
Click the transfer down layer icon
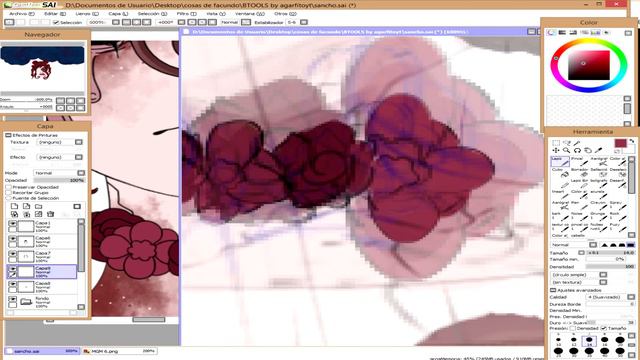(14, 214)
